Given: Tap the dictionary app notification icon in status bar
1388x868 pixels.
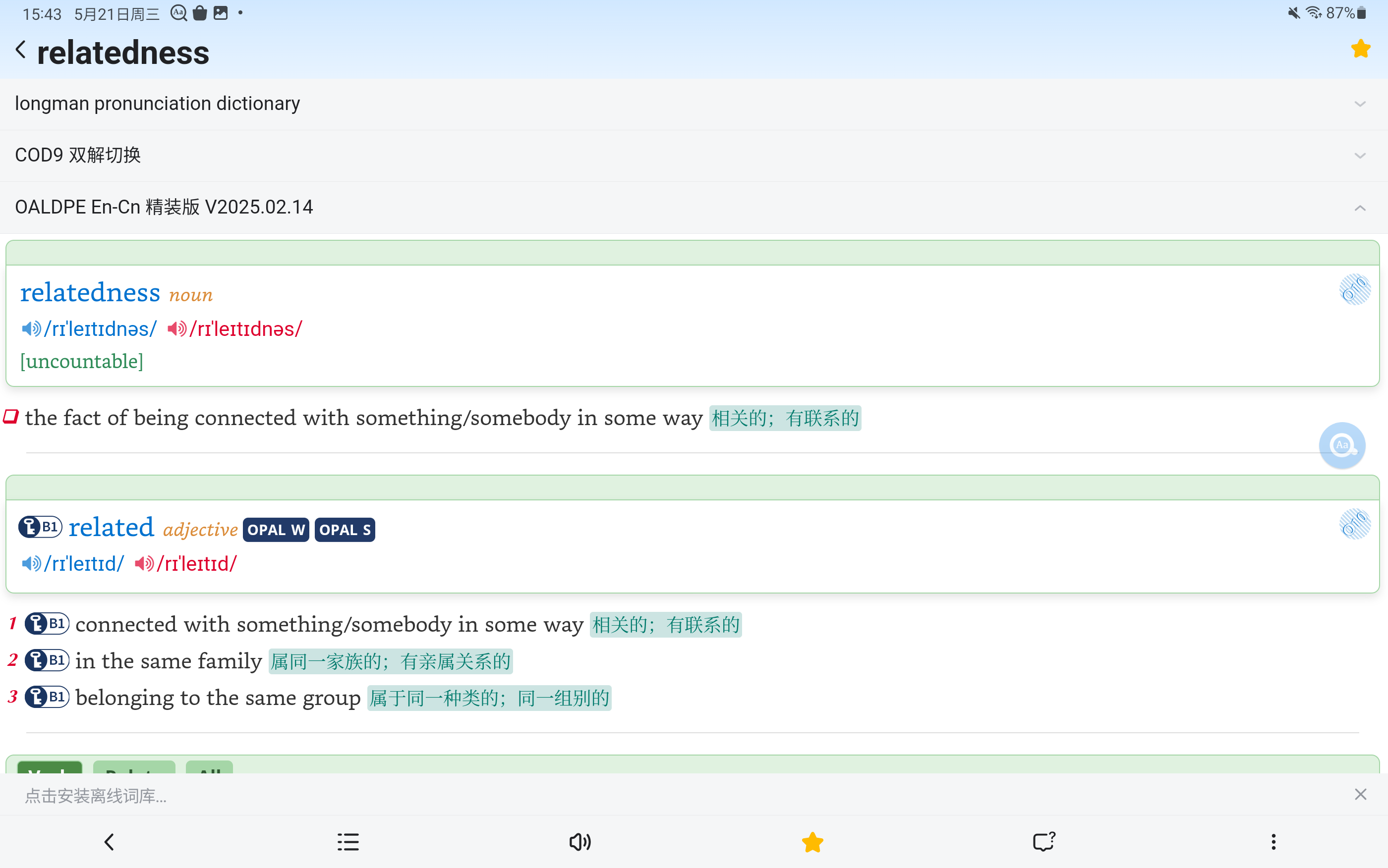Looking at the screenshot, I should click(x=178, y=12).
